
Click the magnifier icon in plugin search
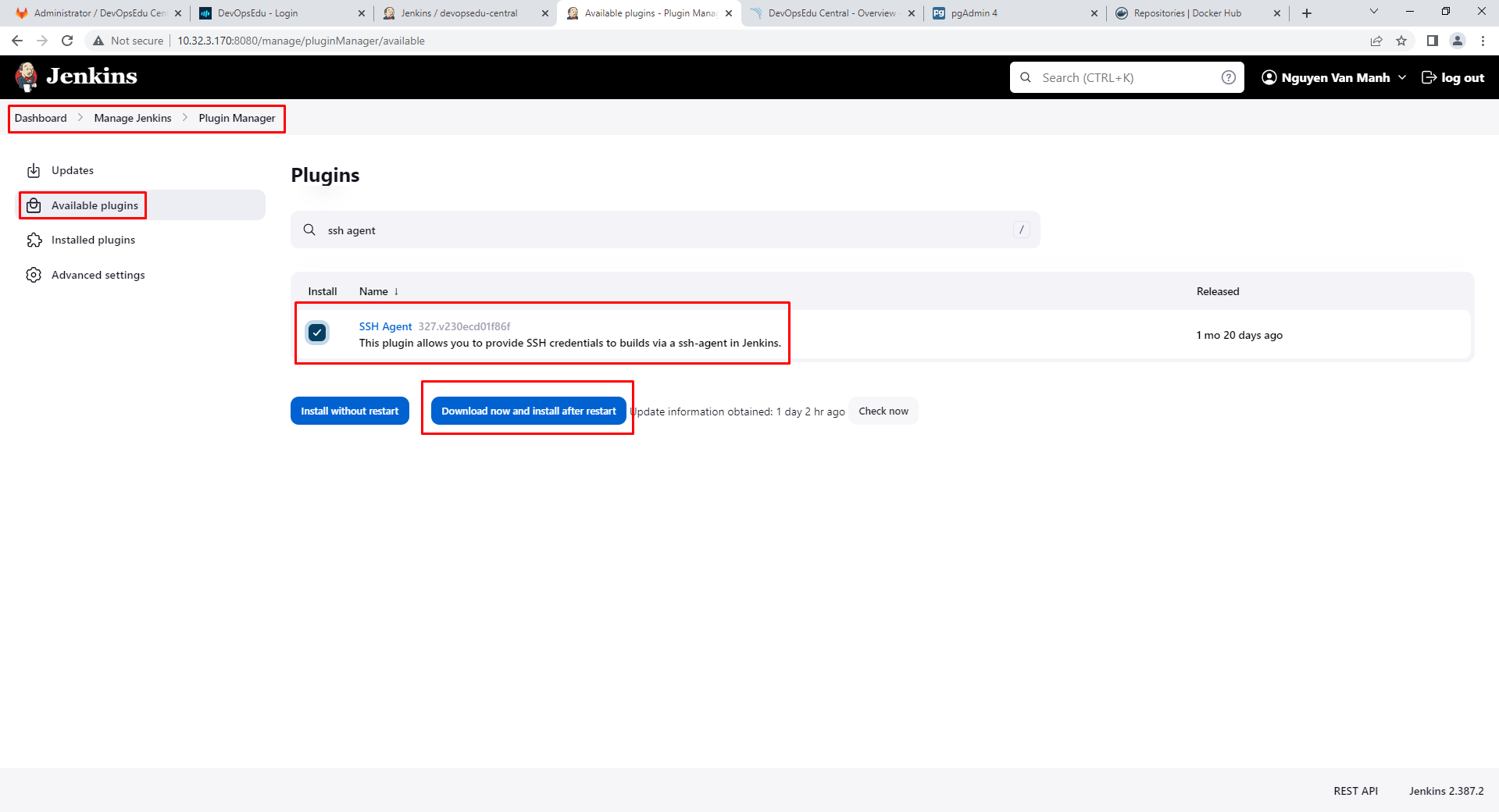coord(309,230)
